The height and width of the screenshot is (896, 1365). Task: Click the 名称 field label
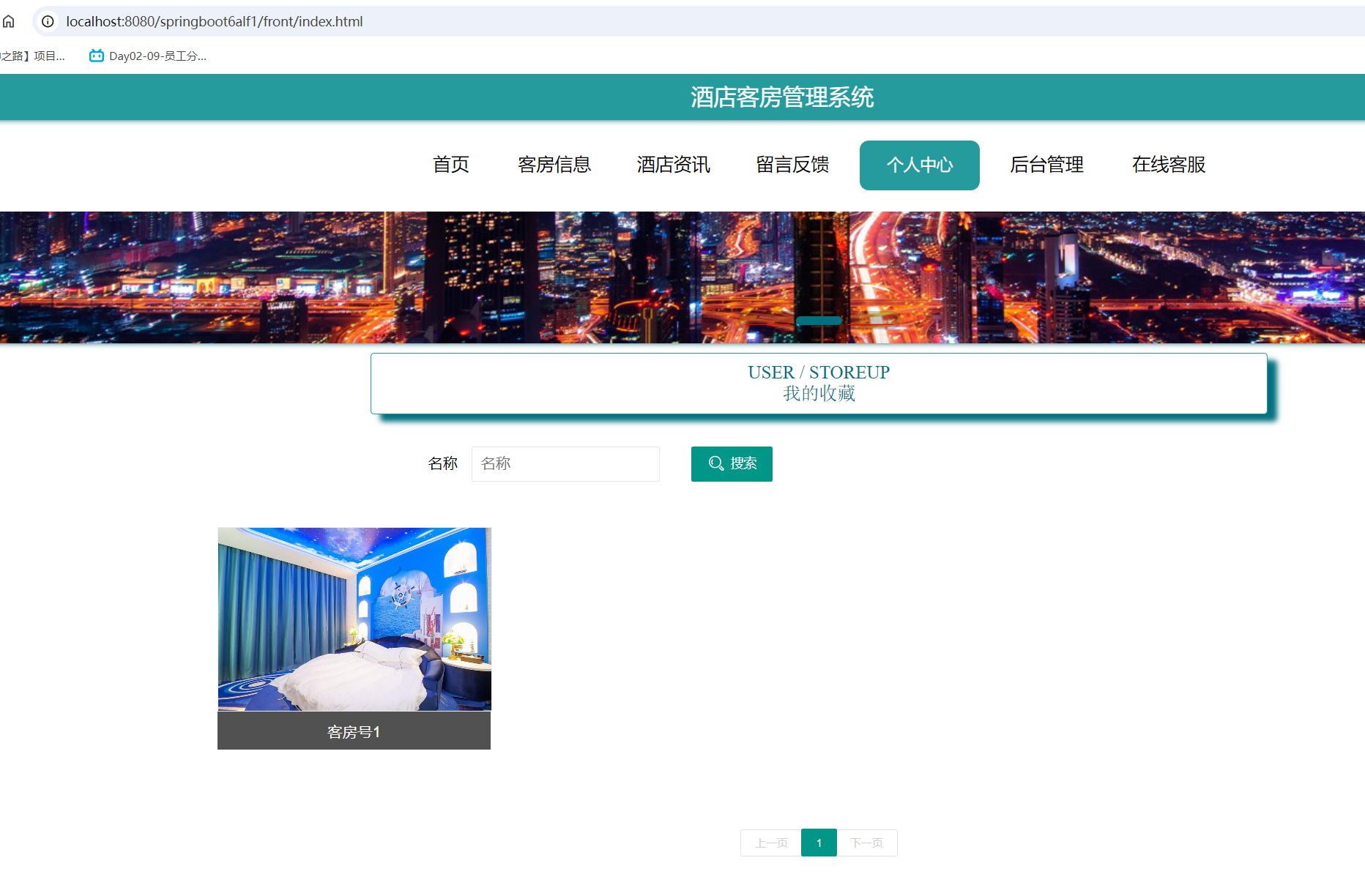443,464
